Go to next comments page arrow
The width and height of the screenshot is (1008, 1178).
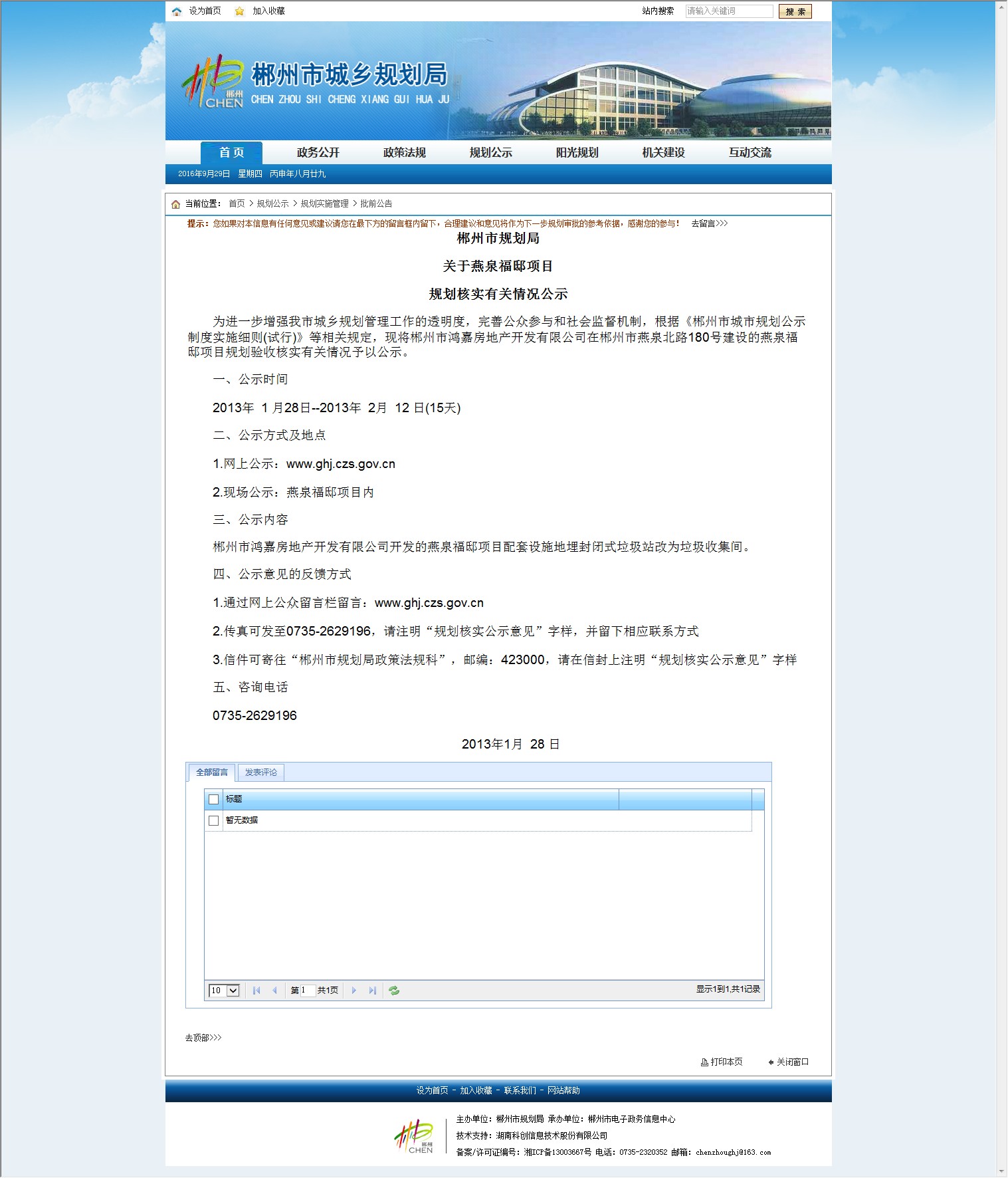coord(354,991)
